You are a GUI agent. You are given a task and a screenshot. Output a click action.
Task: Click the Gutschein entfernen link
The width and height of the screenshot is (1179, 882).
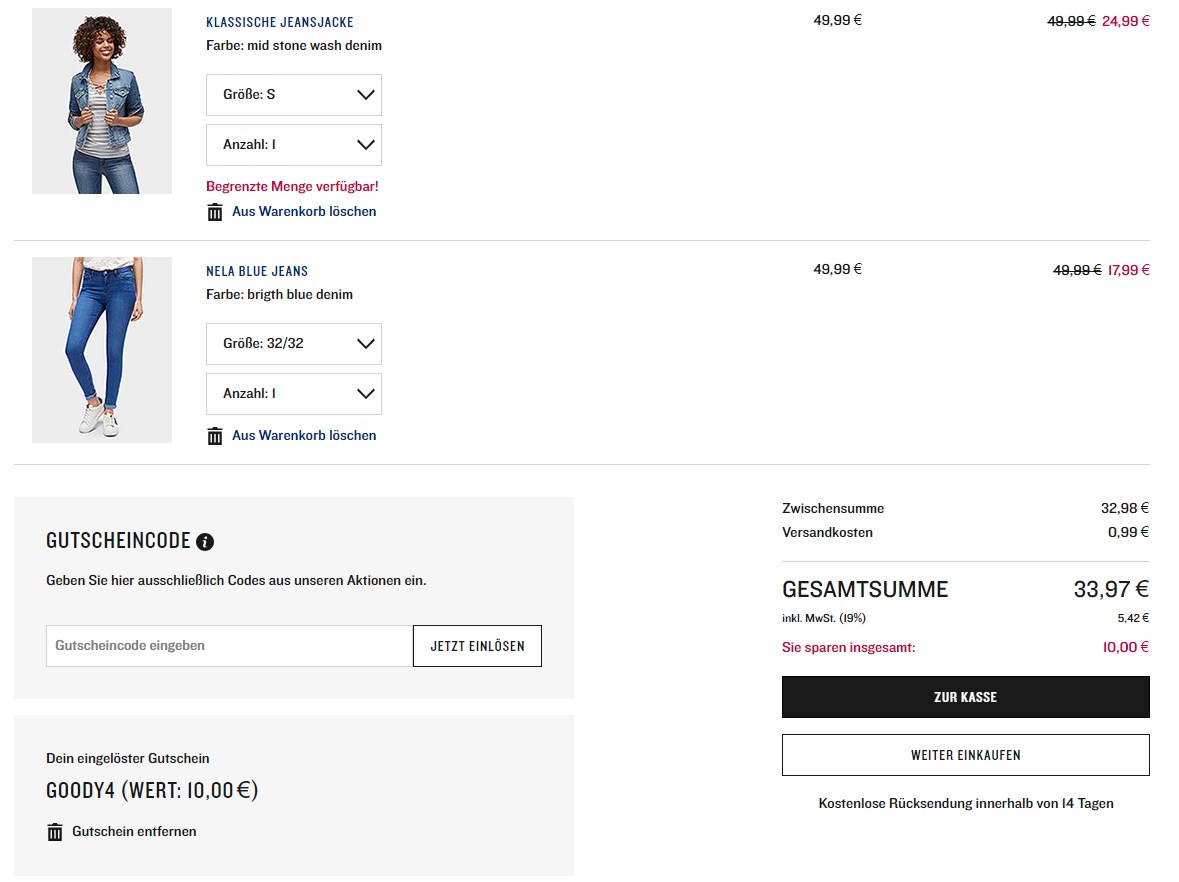coord(134,832)
